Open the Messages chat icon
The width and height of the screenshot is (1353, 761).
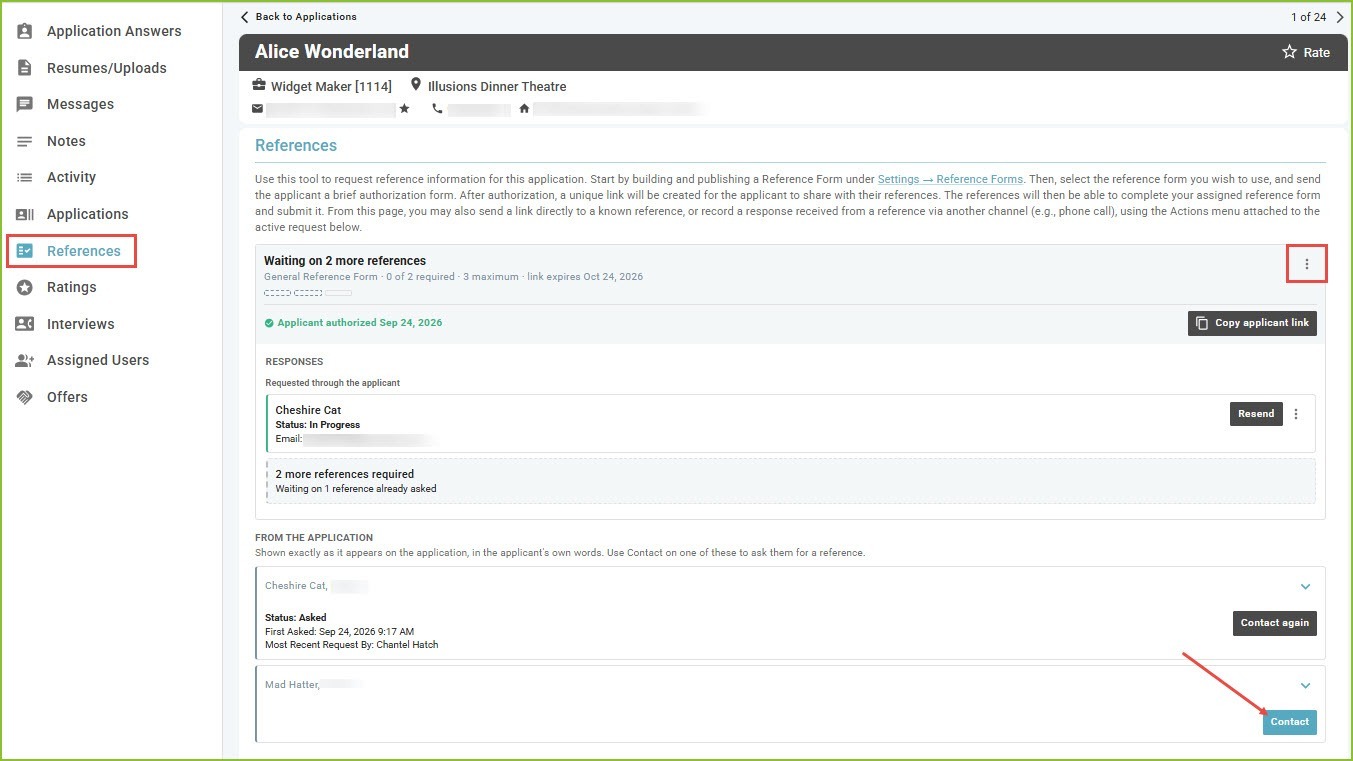(25, 104)
